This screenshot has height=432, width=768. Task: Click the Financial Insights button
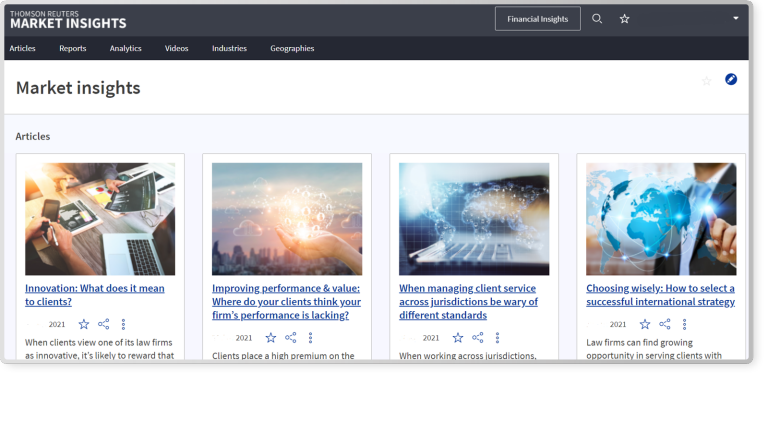(537, 19)
